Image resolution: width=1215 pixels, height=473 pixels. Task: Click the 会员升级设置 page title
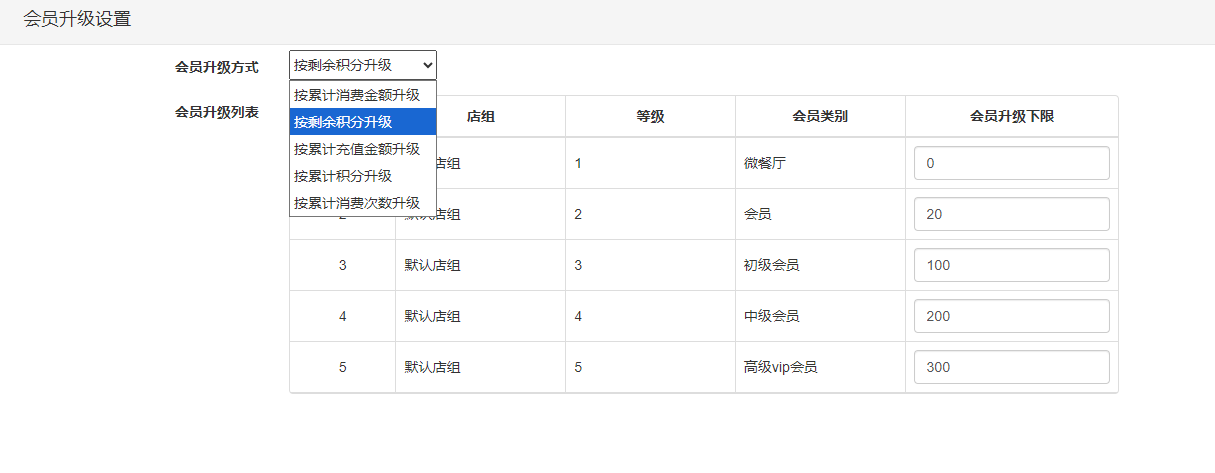[x=77, y=19]
